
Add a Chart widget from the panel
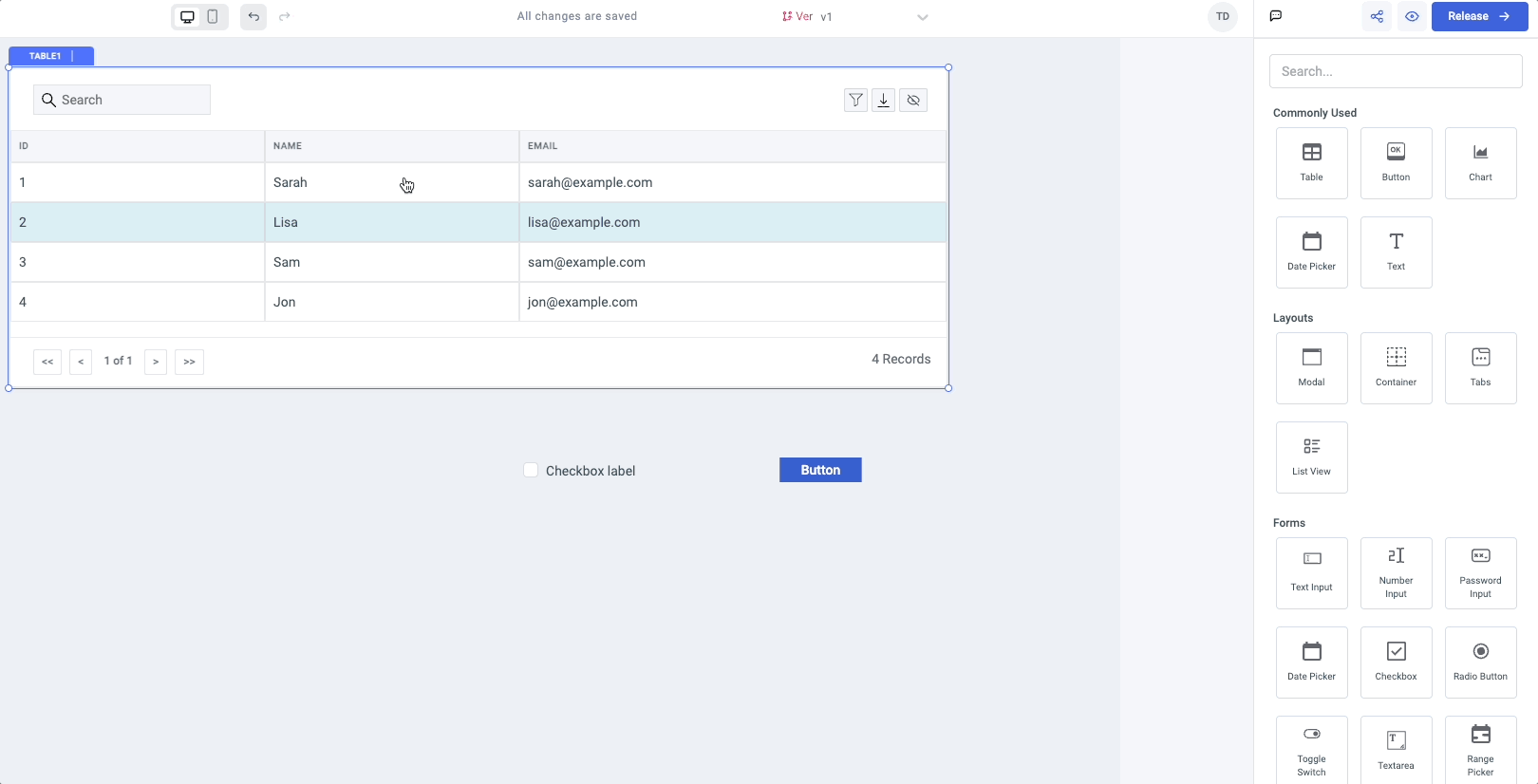(1480, 163)
